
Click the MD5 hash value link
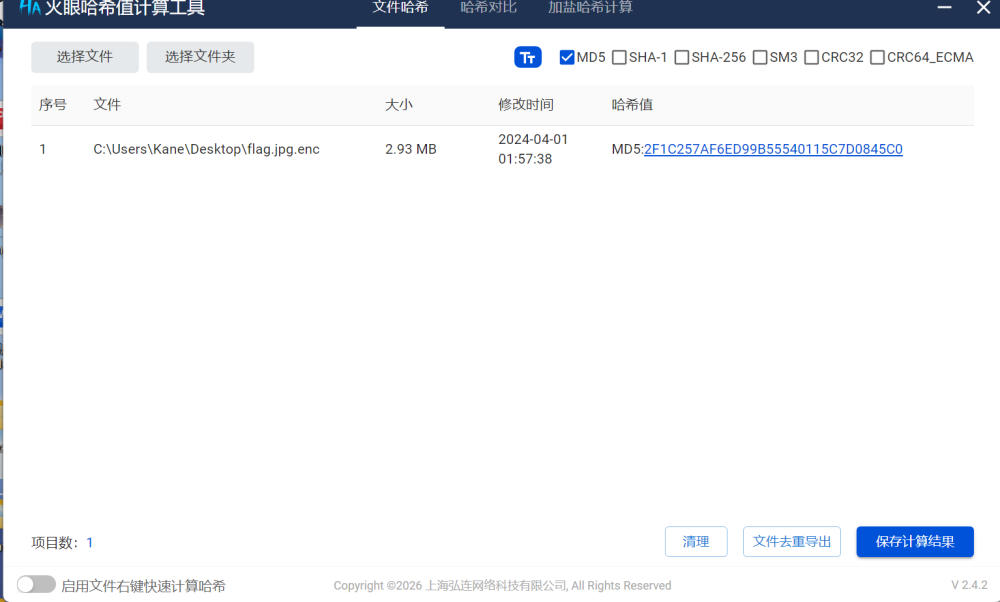[x=773, y=149]
